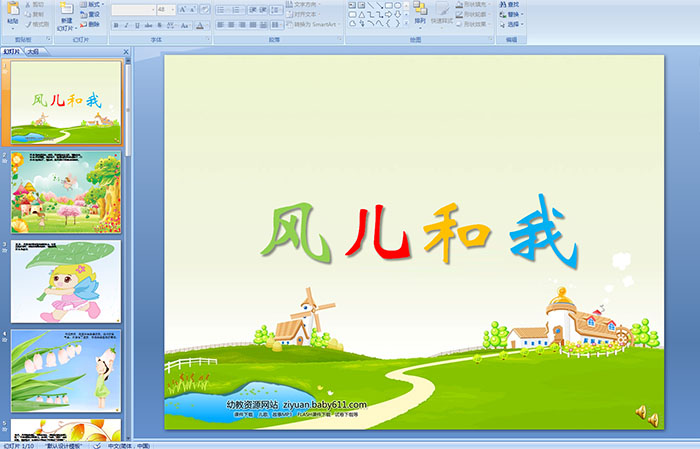Click the Copy (复制) icon
Image resolution: width=700 pixels, height=449 pixels.
[x=28, y=14]
